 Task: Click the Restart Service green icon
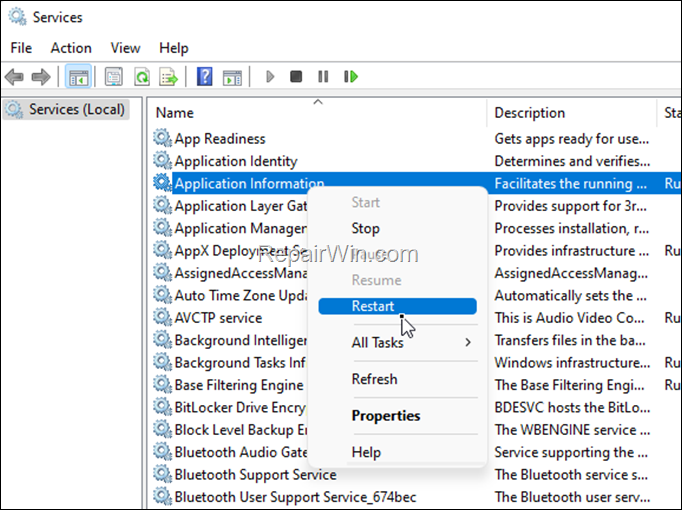click(x=351, y=77)
